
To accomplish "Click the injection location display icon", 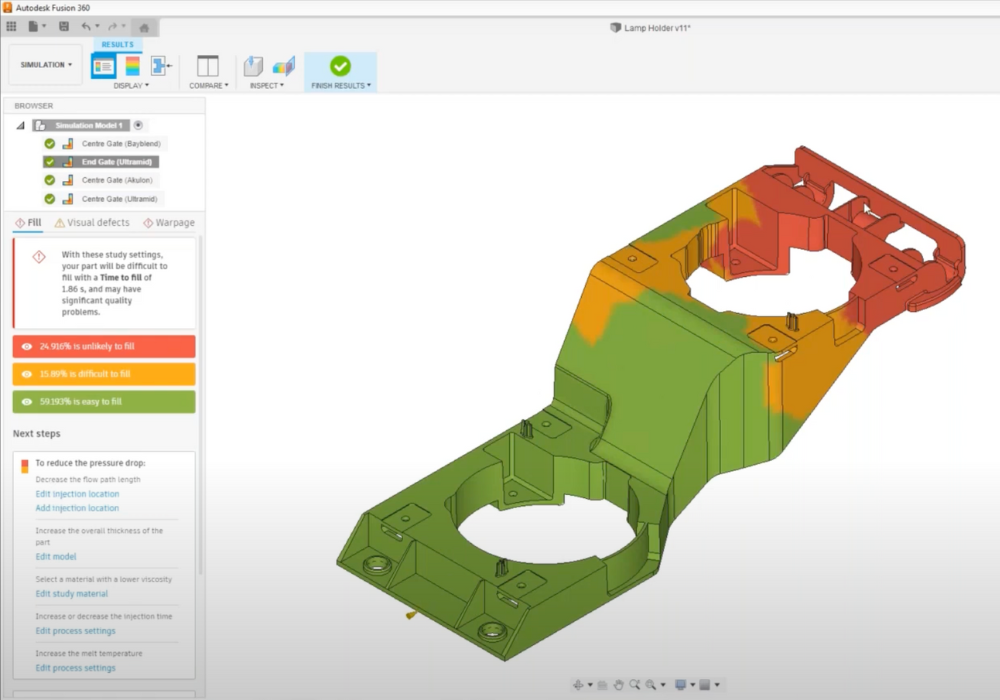I will tap(161, 66).
